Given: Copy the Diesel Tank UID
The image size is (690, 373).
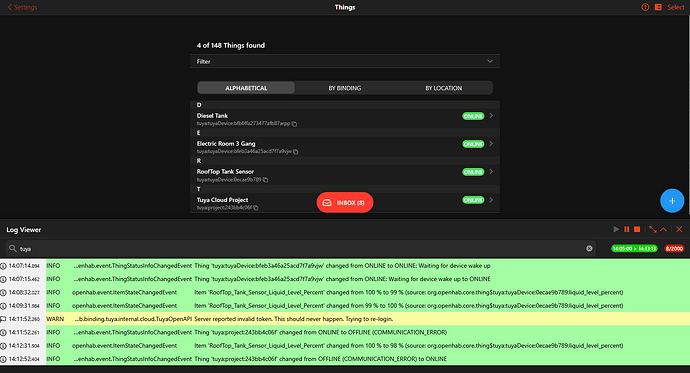Looking at the screenshot, I should coord(294,124).
